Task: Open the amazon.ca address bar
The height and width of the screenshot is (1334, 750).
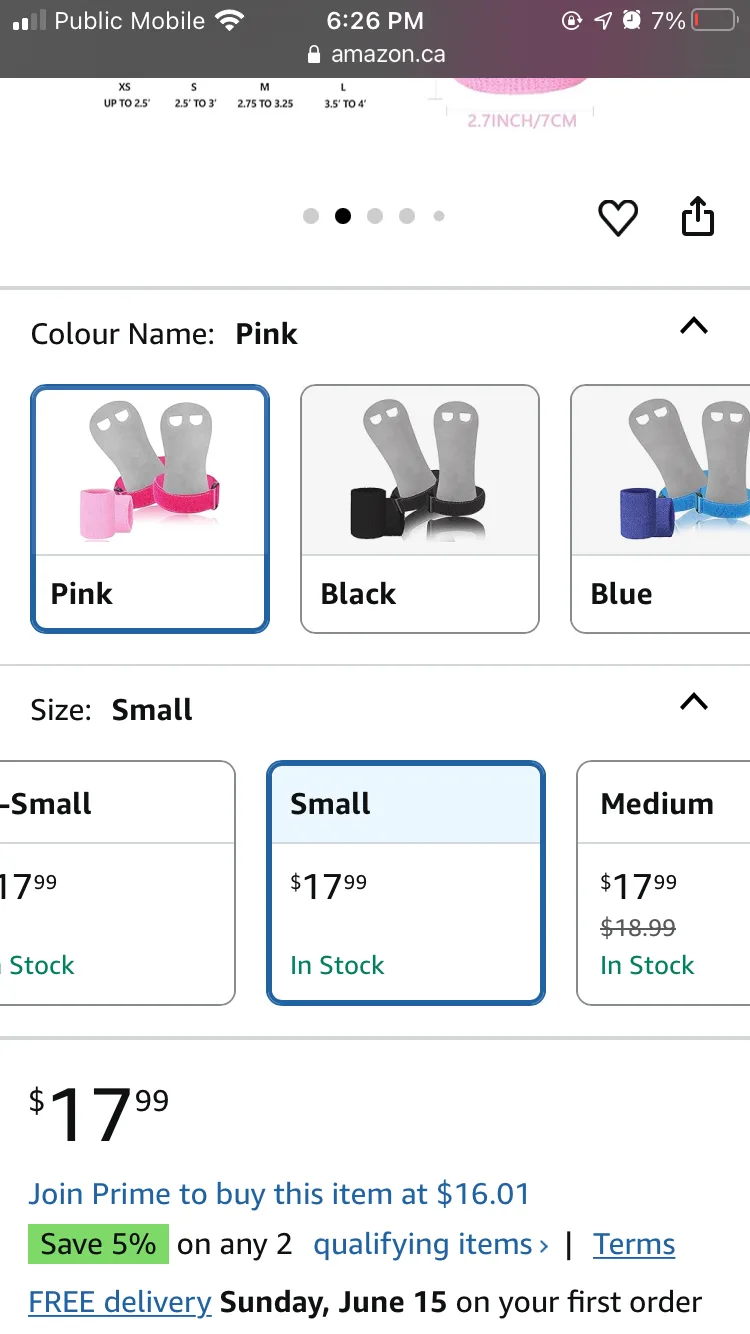Action: [389, 55]
